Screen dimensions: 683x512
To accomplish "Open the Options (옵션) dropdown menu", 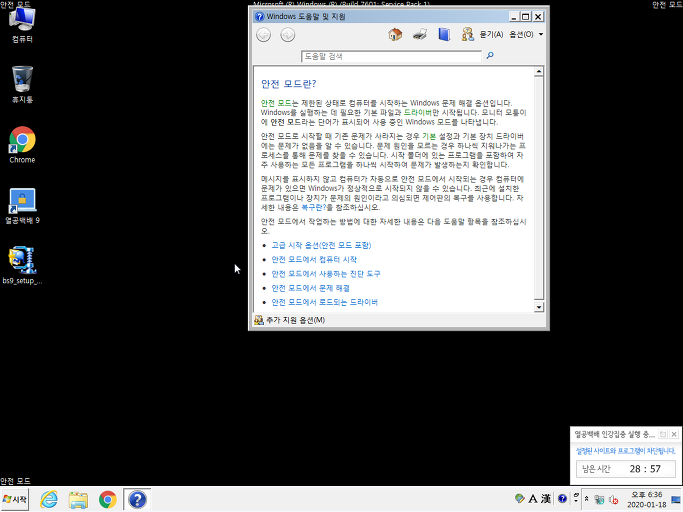I will [x=526, y=34].
